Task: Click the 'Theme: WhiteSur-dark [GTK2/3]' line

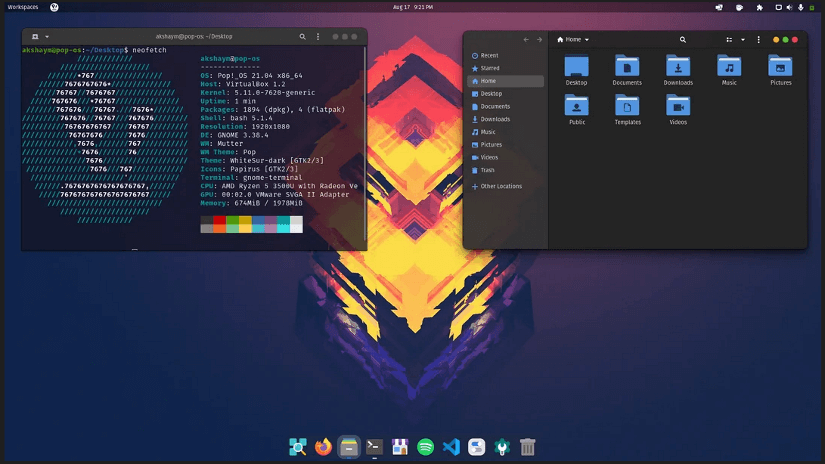Action: coord(262,160)
